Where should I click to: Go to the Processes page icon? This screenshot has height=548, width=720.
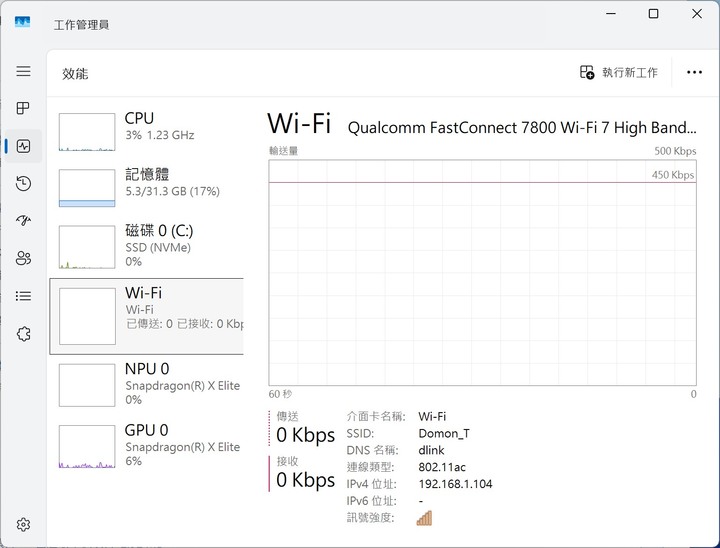[23, 108]
